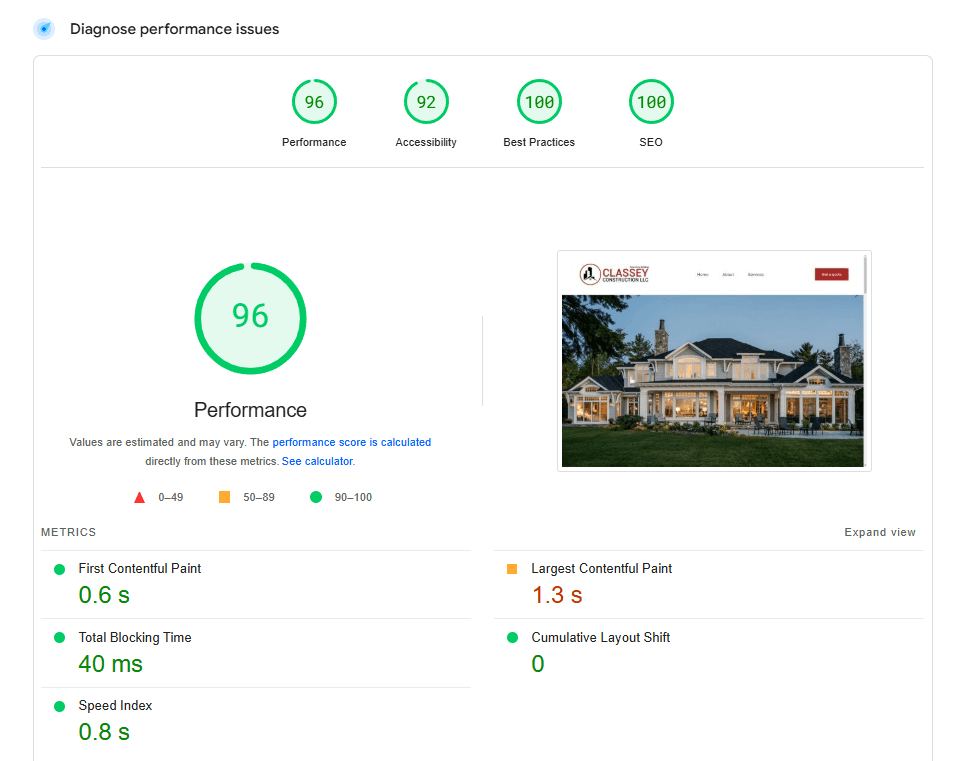Toggle the Expand view button
The height and width of the screenshot is (761, 967).
[x=880, y=532]
